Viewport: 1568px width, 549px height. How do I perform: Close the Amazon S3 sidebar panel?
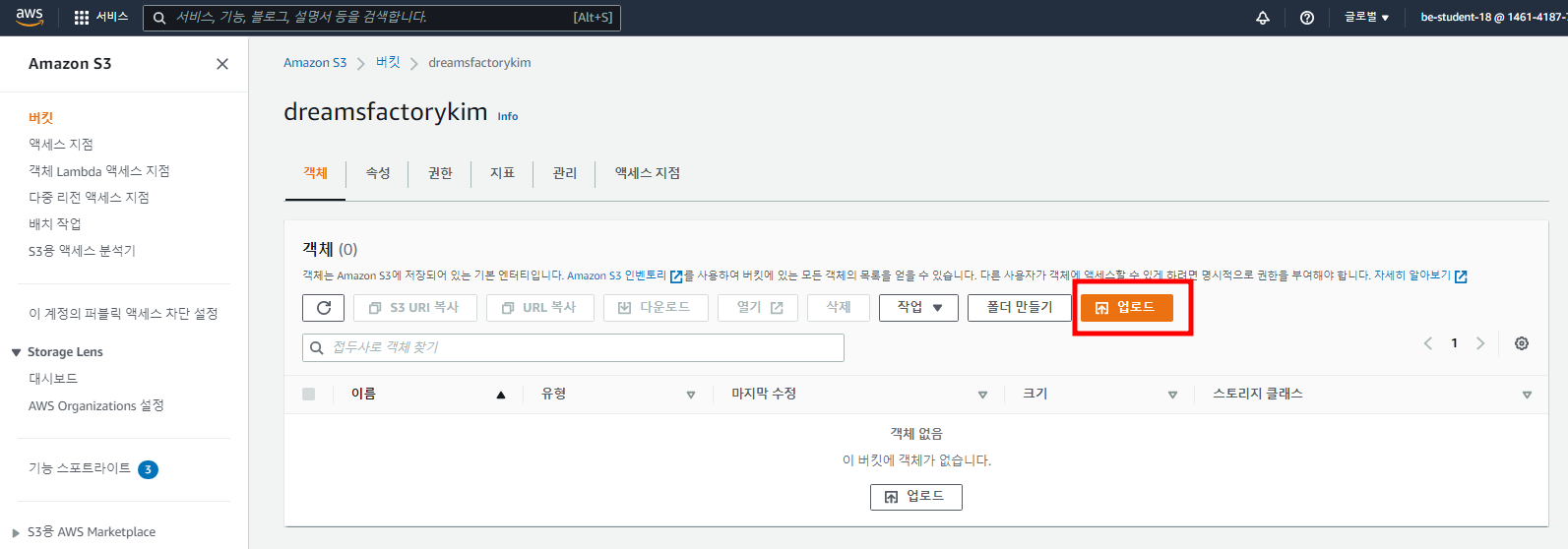tap(222, 64)
